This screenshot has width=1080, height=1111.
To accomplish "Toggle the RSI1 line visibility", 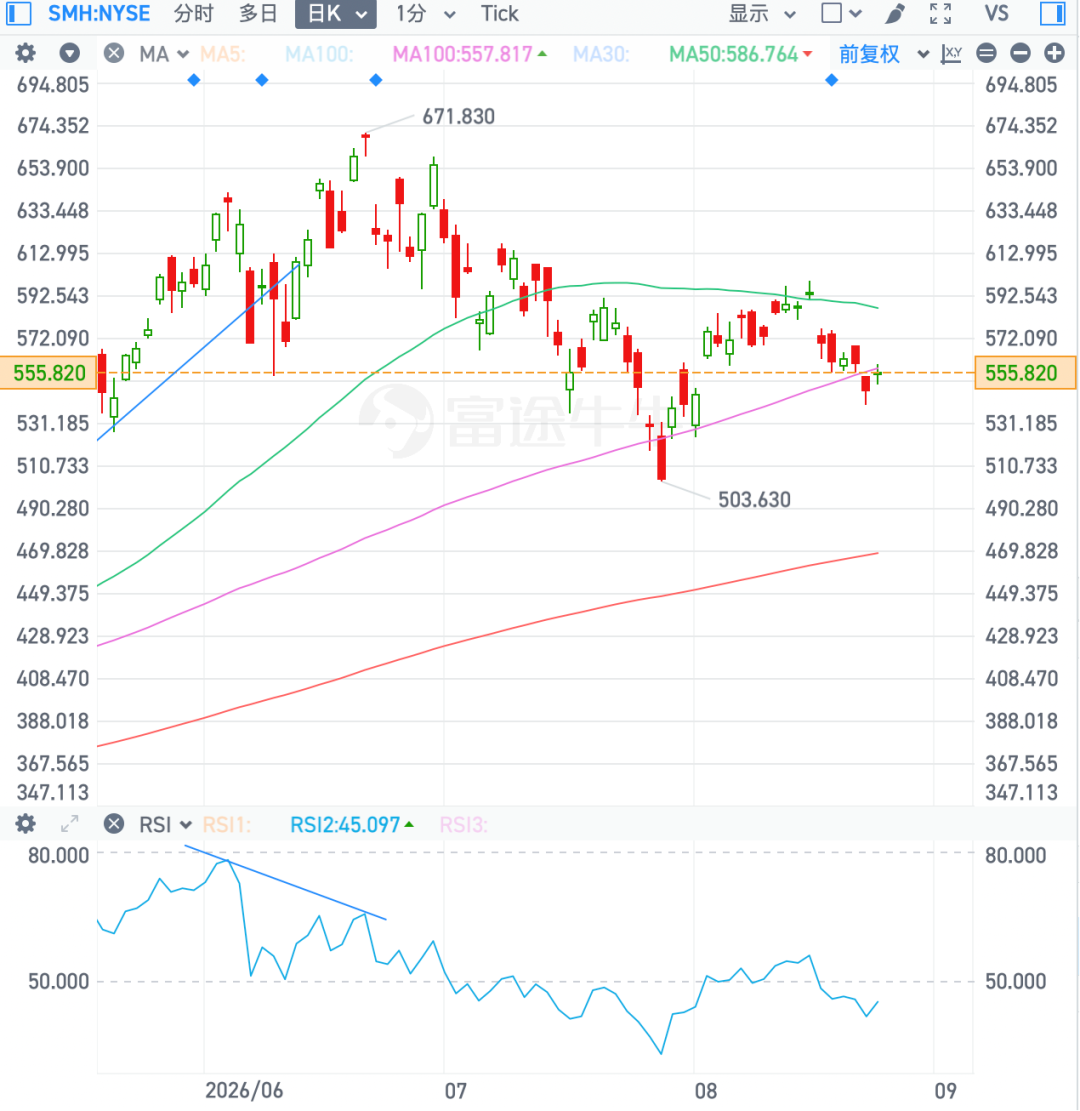I will click(x=227, y=825).
